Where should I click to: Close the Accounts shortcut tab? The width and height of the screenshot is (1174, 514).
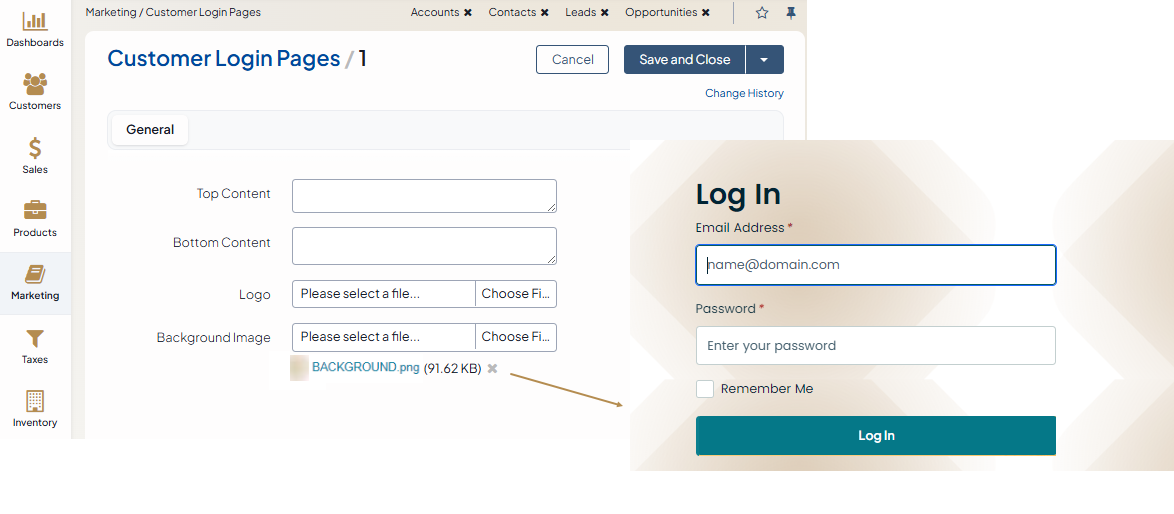468,13
